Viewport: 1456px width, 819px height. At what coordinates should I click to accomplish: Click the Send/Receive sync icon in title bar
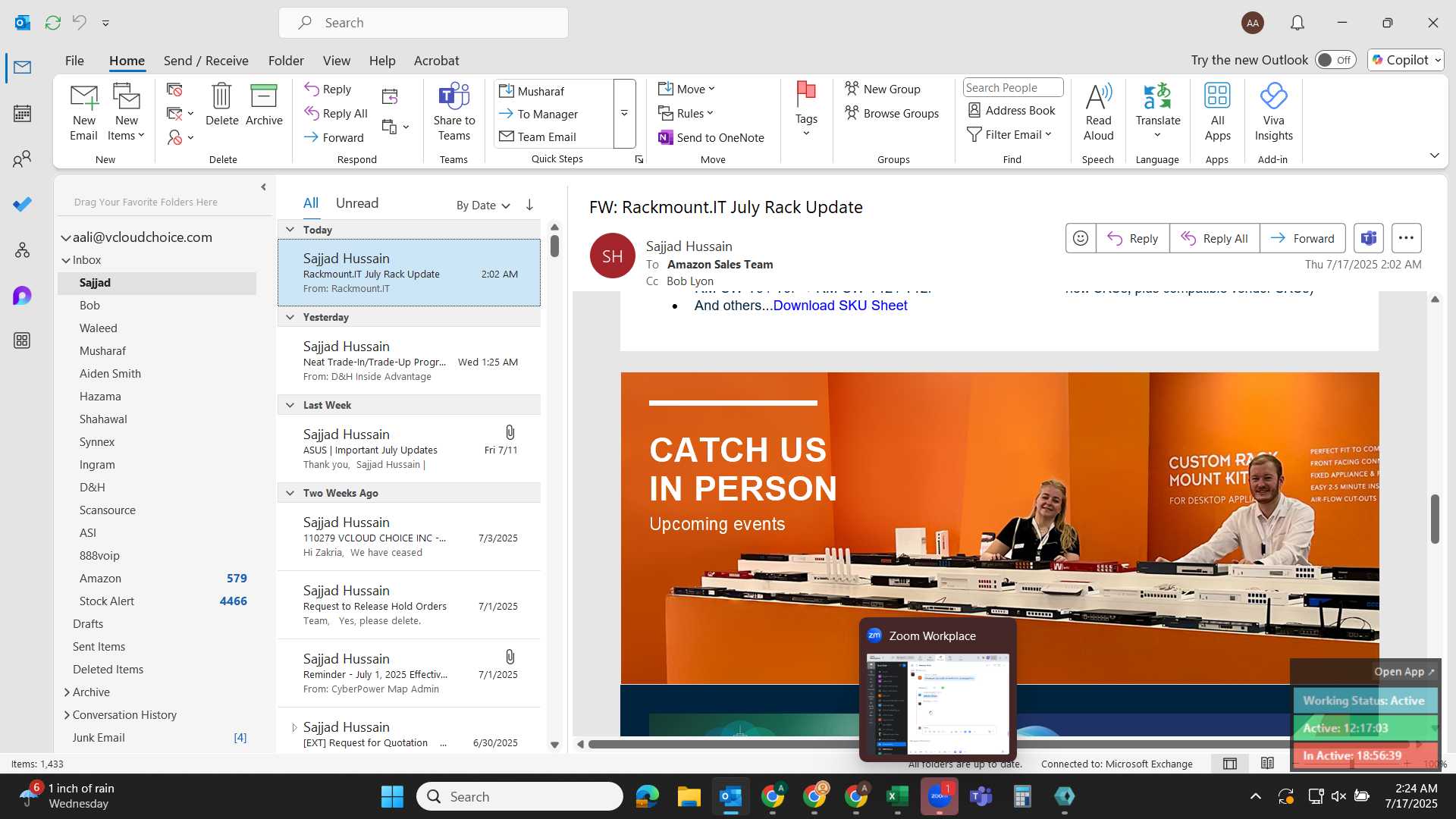pos(53,23)
